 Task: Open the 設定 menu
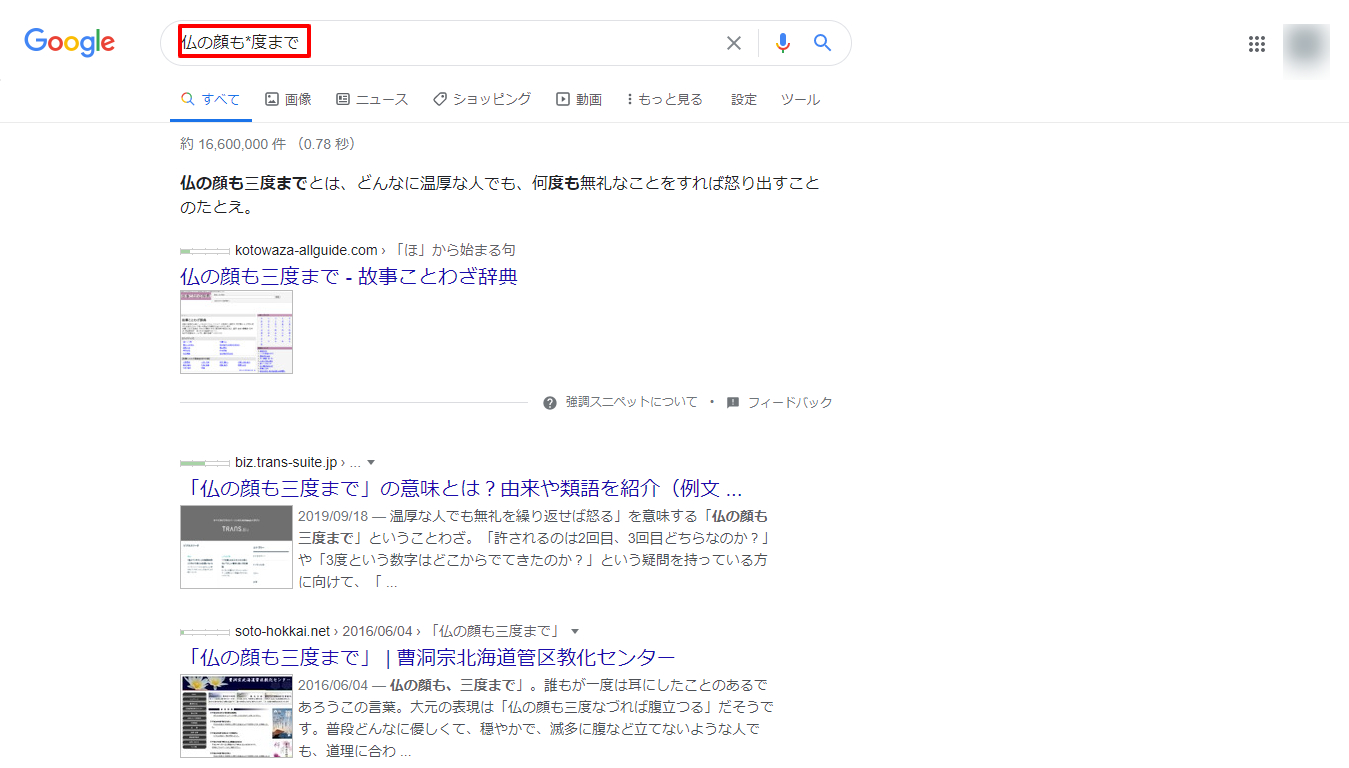coord(744,99)
